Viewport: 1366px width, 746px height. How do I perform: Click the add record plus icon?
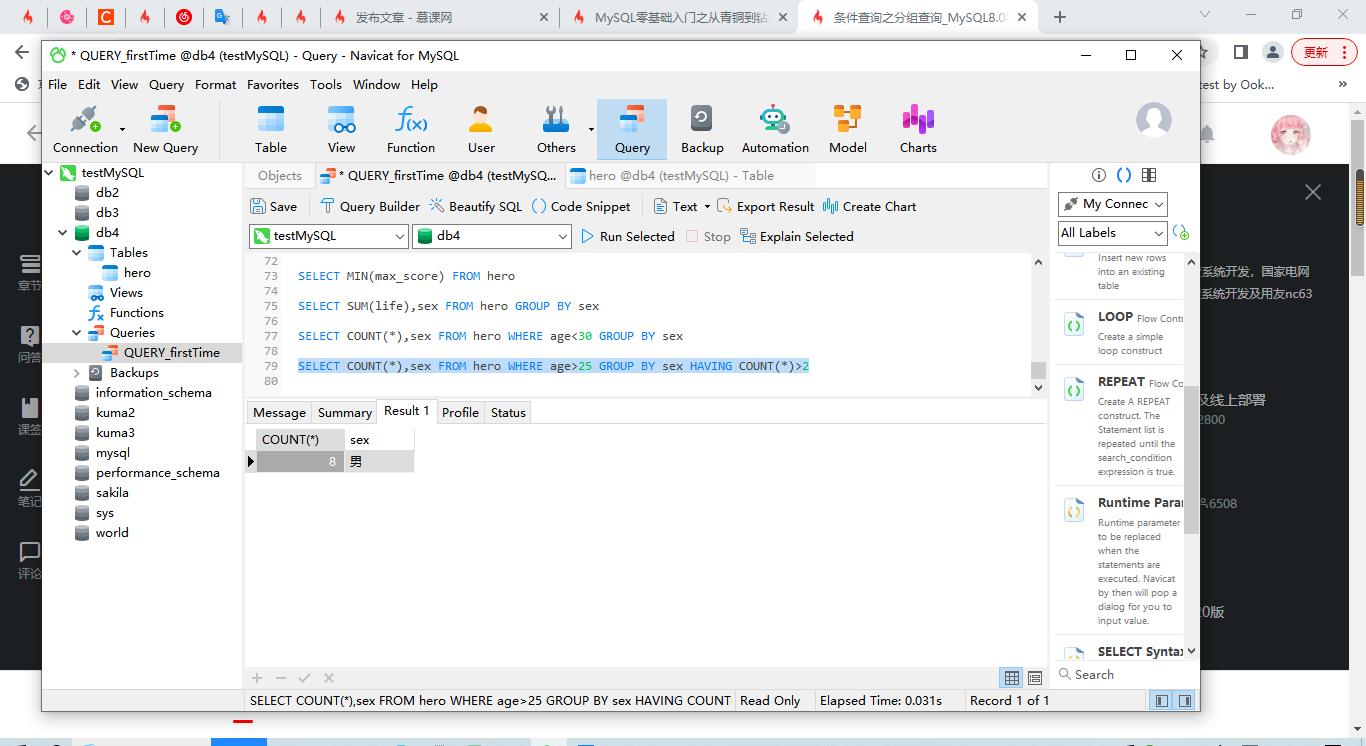tap(257, 677)
